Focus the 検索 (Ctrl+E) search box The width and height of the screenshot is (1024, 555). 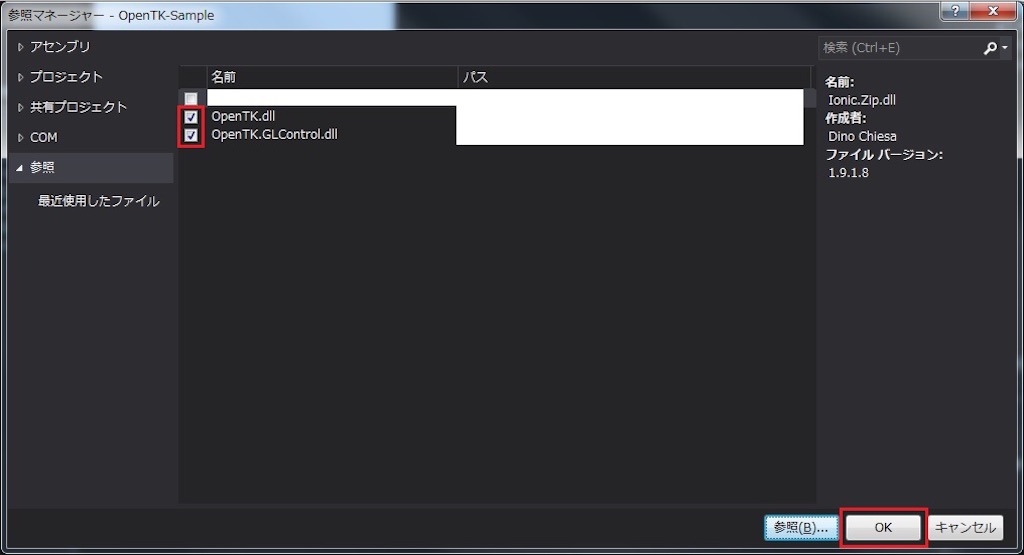coord(900,48)
